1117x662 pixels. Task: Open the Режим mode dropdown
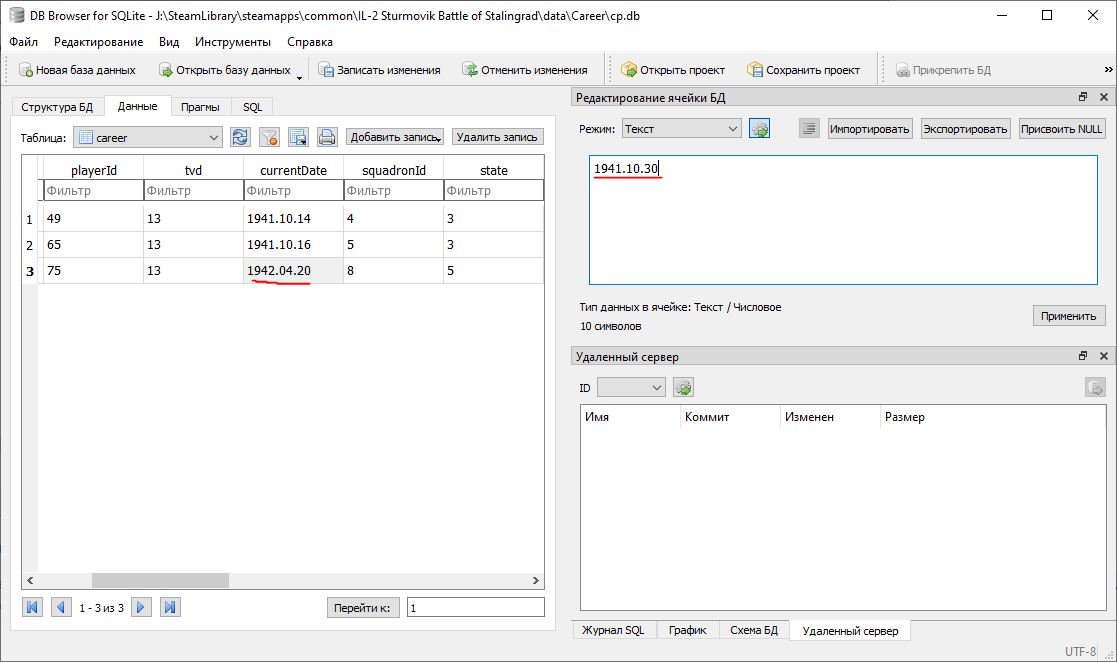point(682,128)
